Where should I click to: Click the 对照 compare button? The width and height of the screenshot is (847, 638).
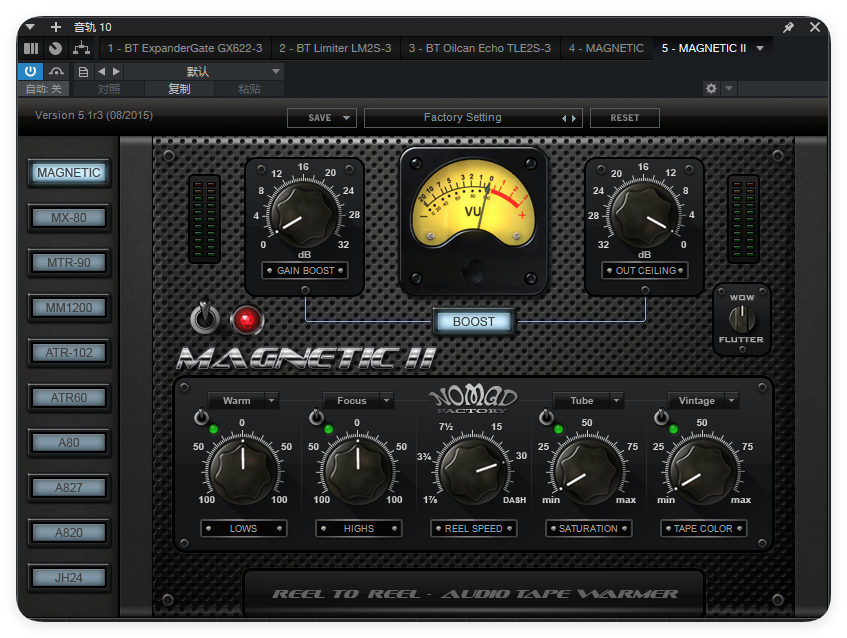(109, 89)
